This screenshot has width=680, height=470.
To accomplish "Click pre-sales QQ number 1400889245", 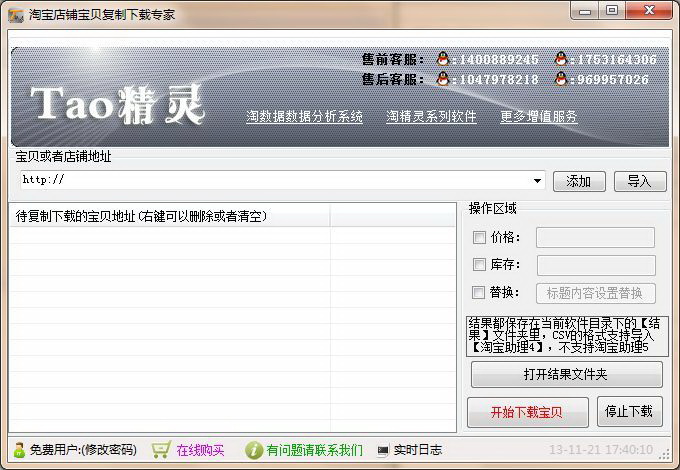I will (x=499, y=59).
